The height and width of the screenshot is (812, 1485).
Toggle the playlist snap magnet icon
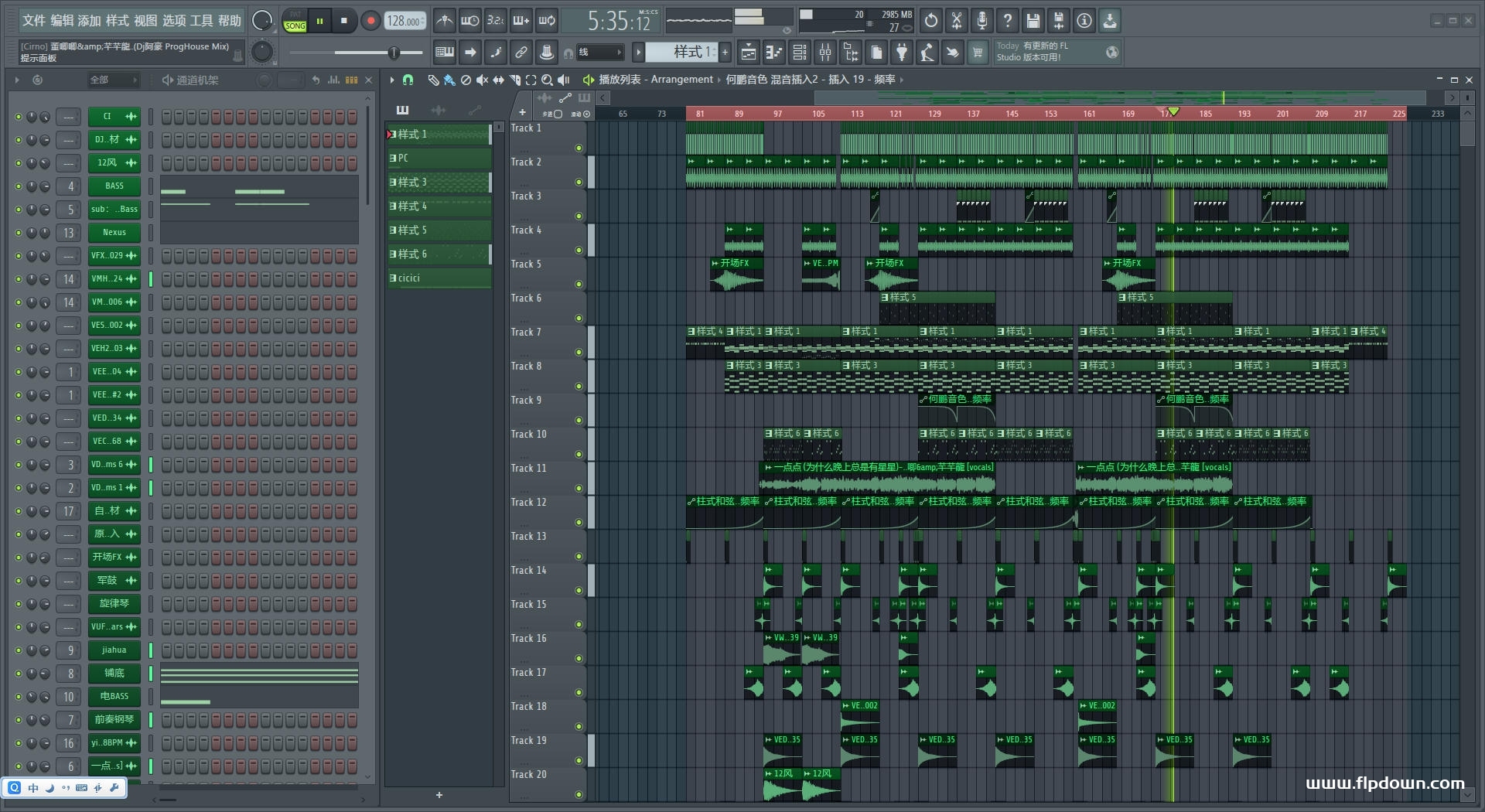click(408, 80)
